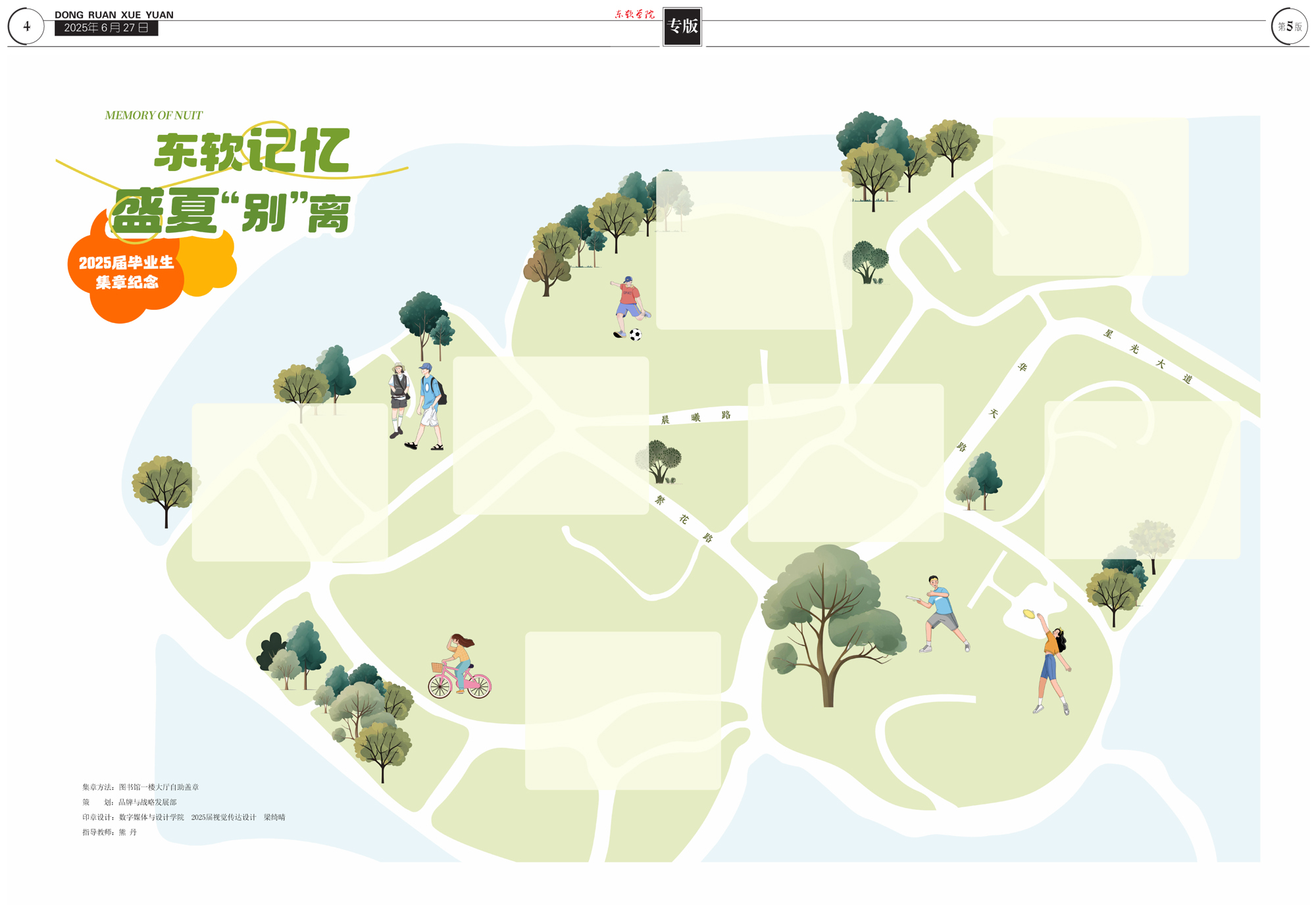
Task: Click the 集章方法 credits line
Action: coord(141,787)
